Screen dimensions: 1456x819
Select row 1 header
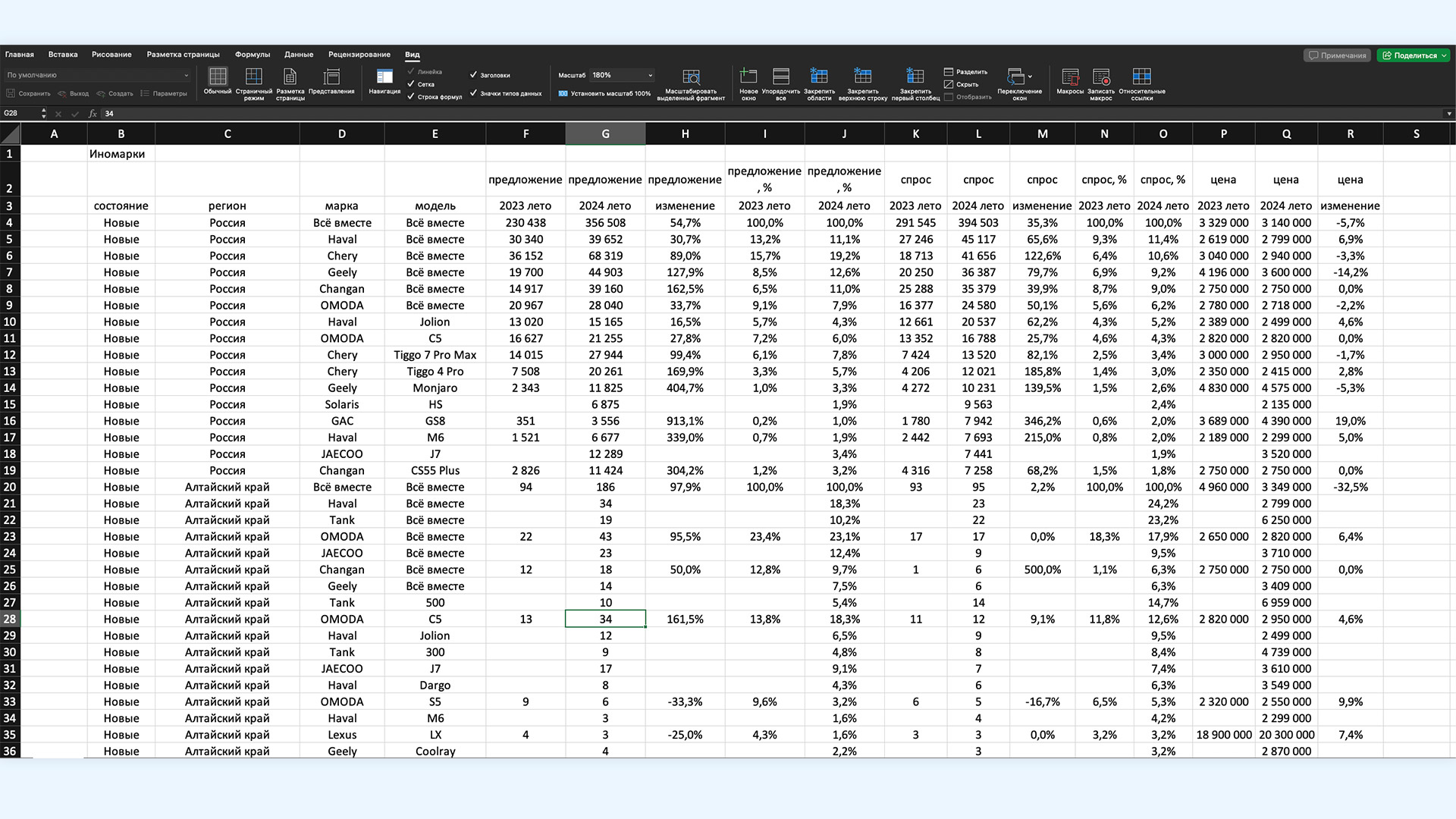click(10, 154)
